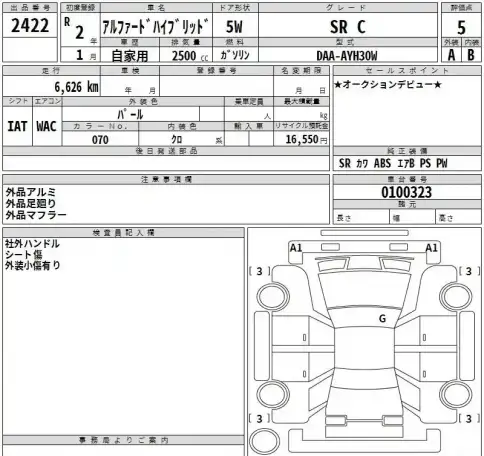Select the note 外品アルミ
This screenshot has width=484, height=456.
pyautogui.click(x=31, y=192)
